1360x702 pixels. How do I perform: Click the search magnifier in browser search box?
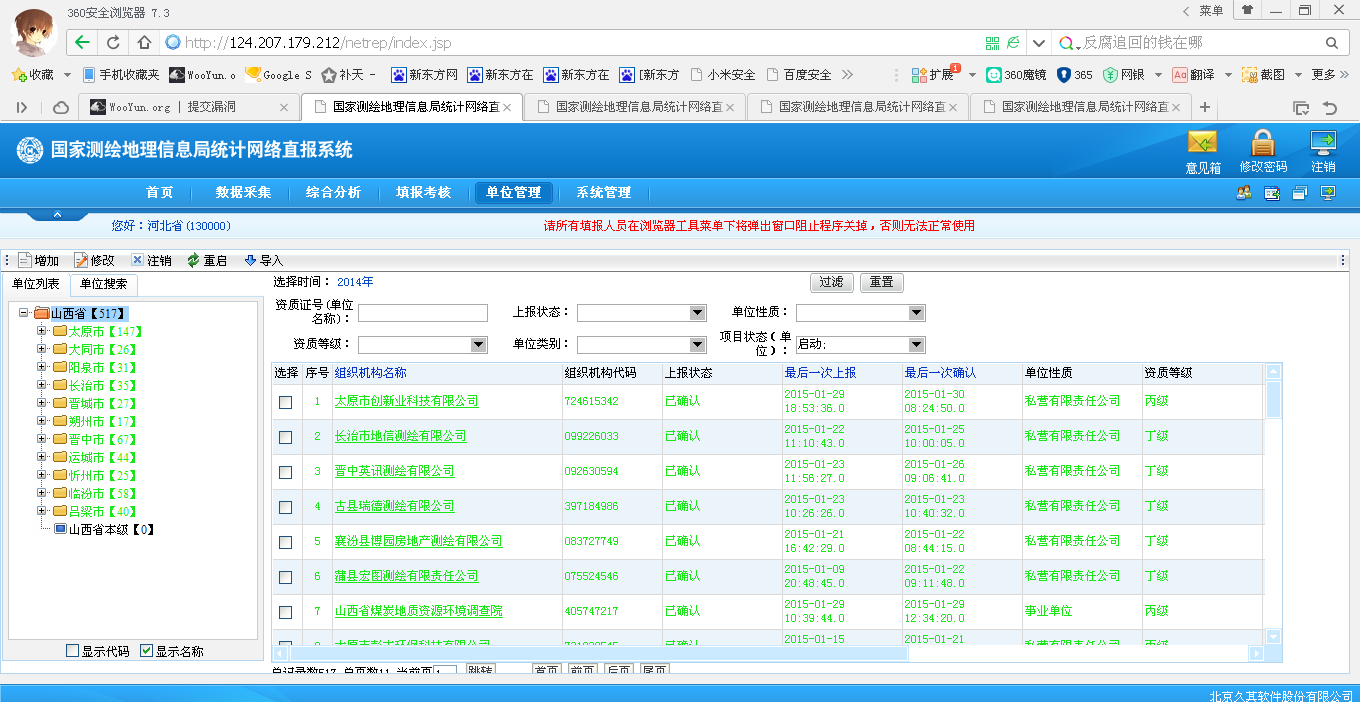pyautogui.click(x=1332, y=43)
